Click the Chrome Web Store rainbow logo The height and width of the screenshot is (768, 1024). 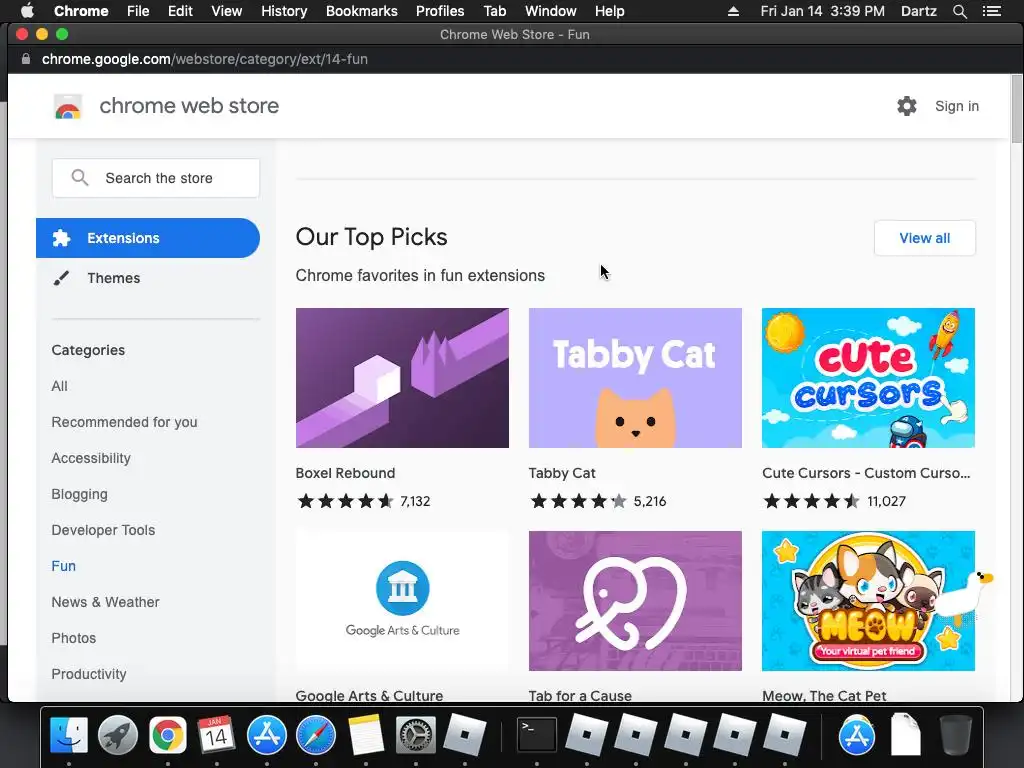coord(68,106)
